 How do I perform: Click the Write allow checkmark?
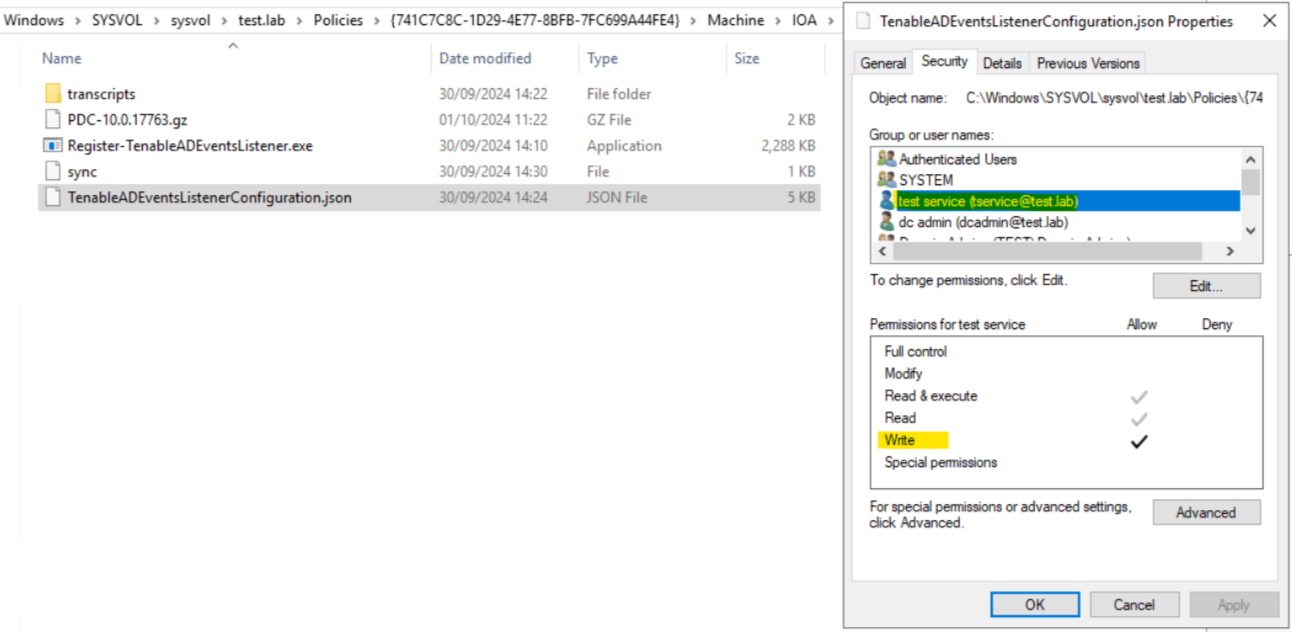(1138, 441)
